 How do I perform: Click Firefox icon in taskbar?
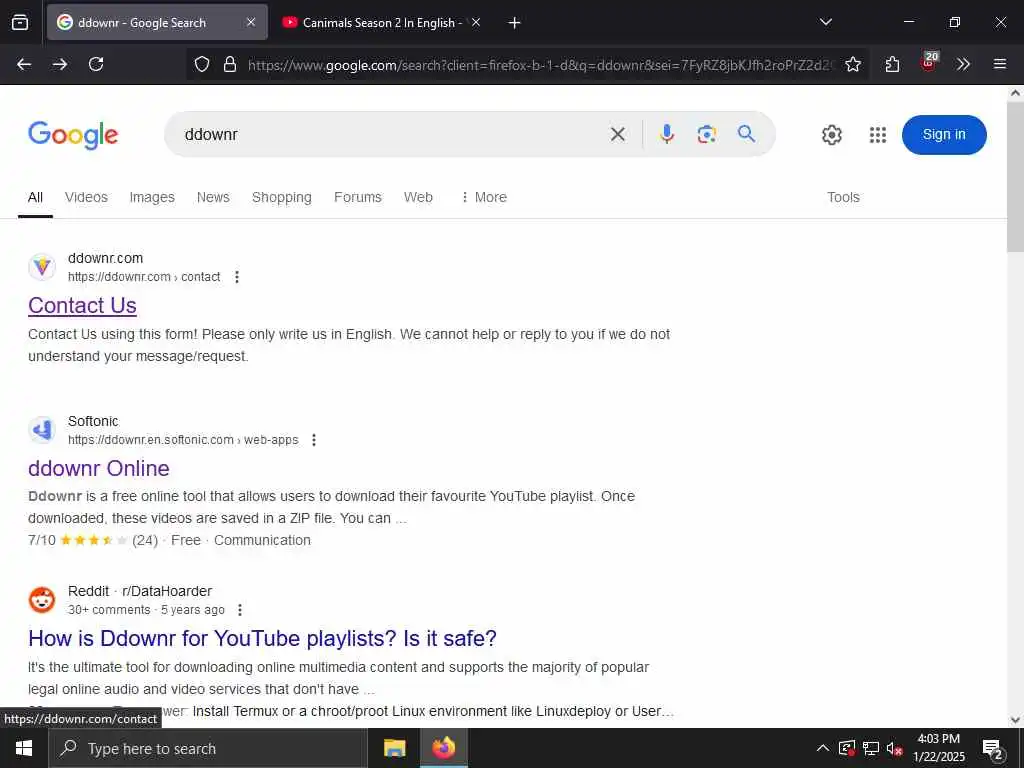[x=443, y=748]
